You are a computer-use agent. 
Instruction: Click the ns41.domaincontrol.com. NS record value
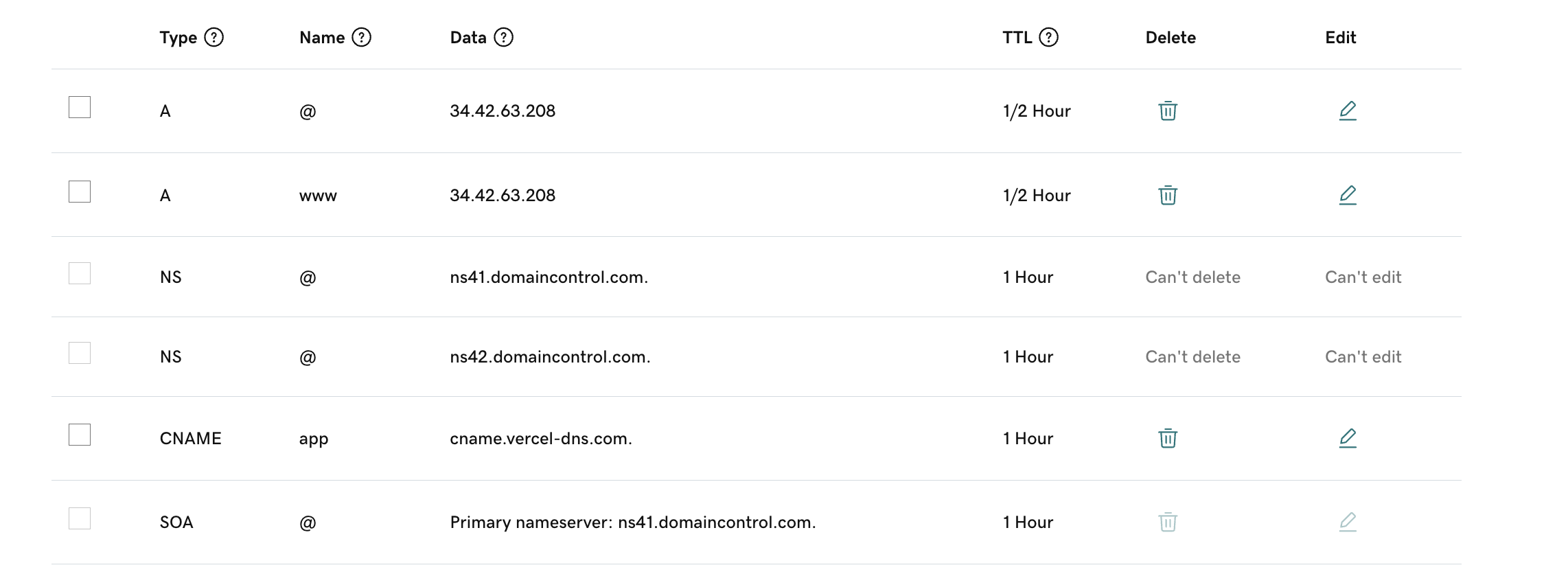(x=549, y=277)
